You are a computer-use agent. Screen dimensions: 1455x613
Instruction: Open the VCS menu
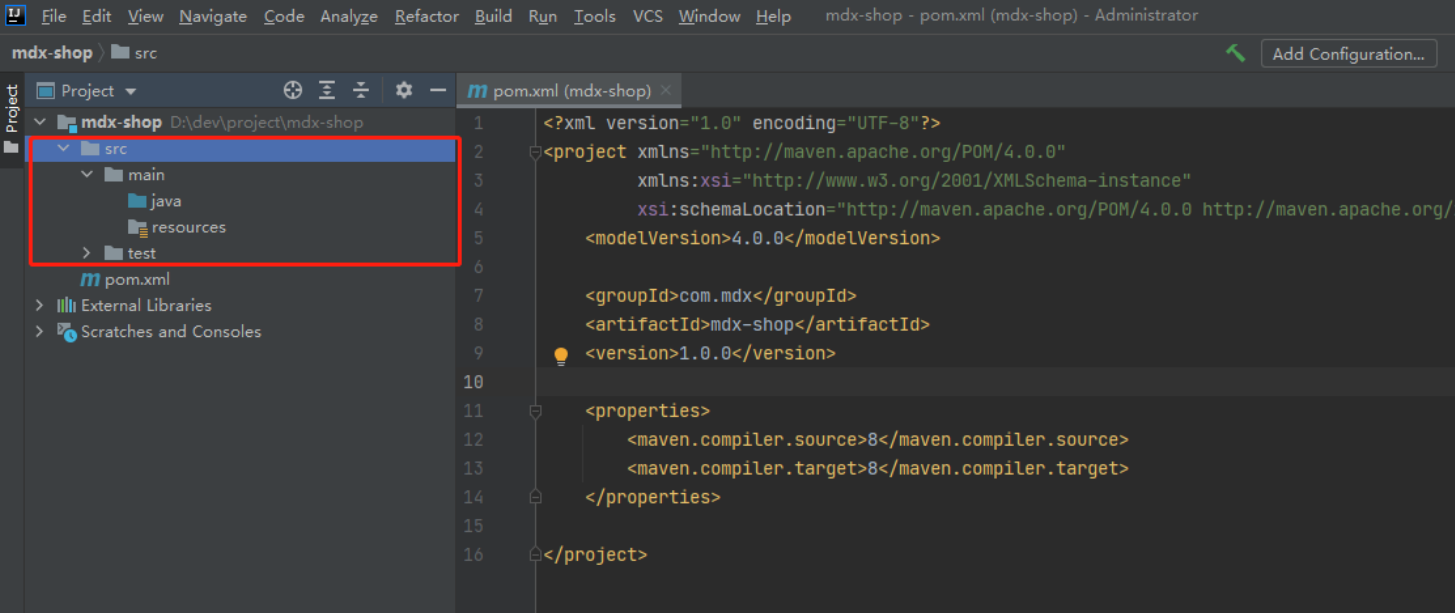(x=647, y=16)
